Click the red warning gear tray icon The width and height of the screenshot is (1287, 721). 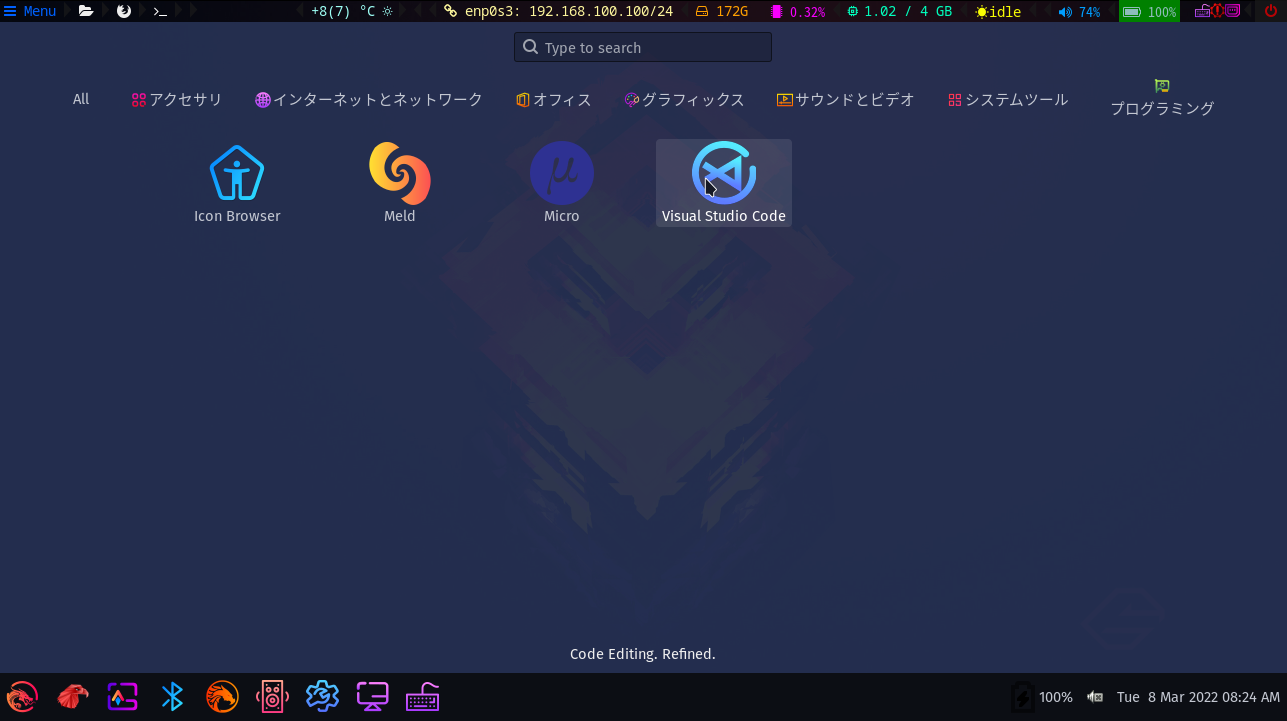[1218, 11]
